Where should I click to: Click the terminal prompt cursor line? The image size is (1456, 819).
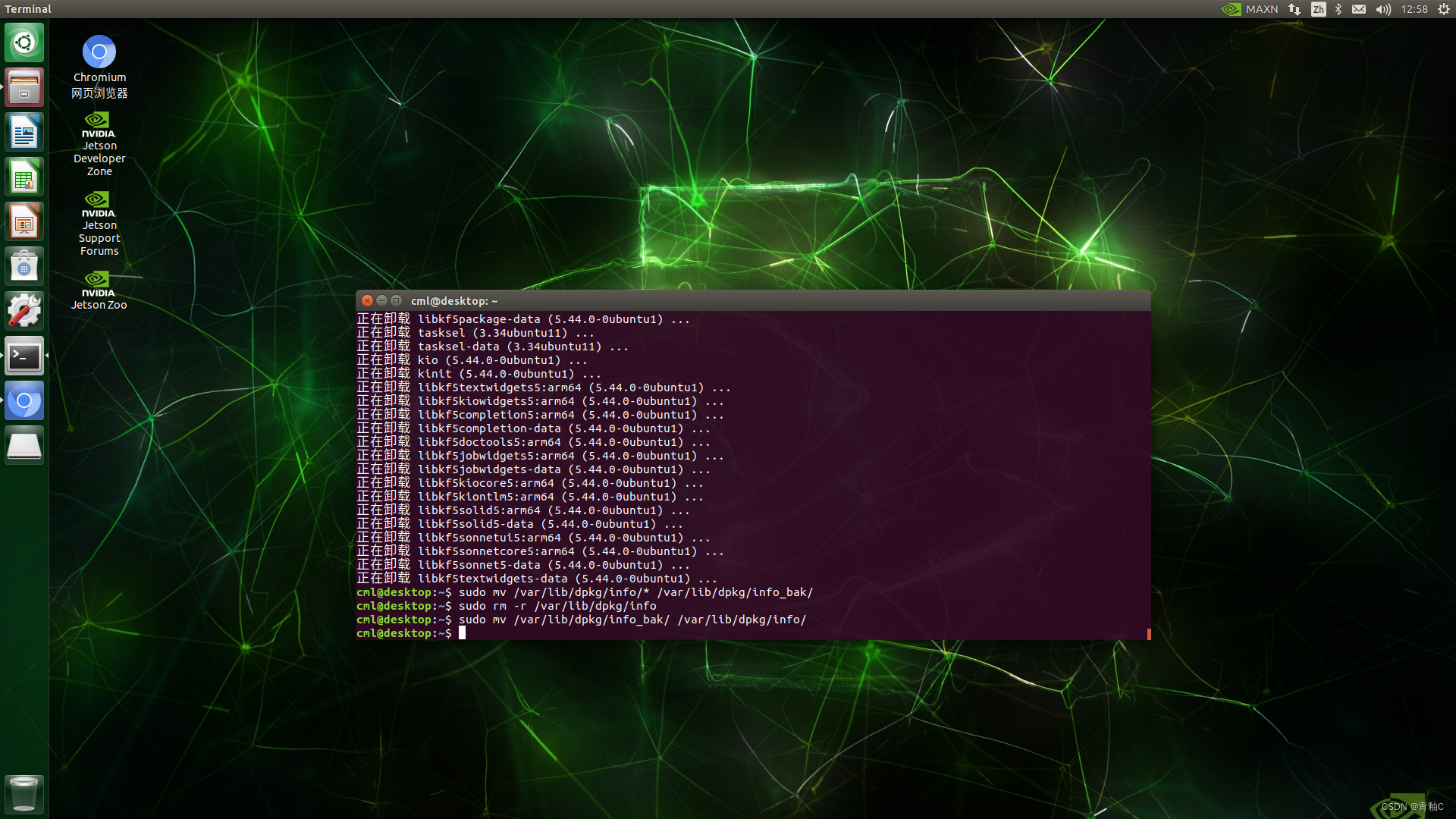(412, 633)
